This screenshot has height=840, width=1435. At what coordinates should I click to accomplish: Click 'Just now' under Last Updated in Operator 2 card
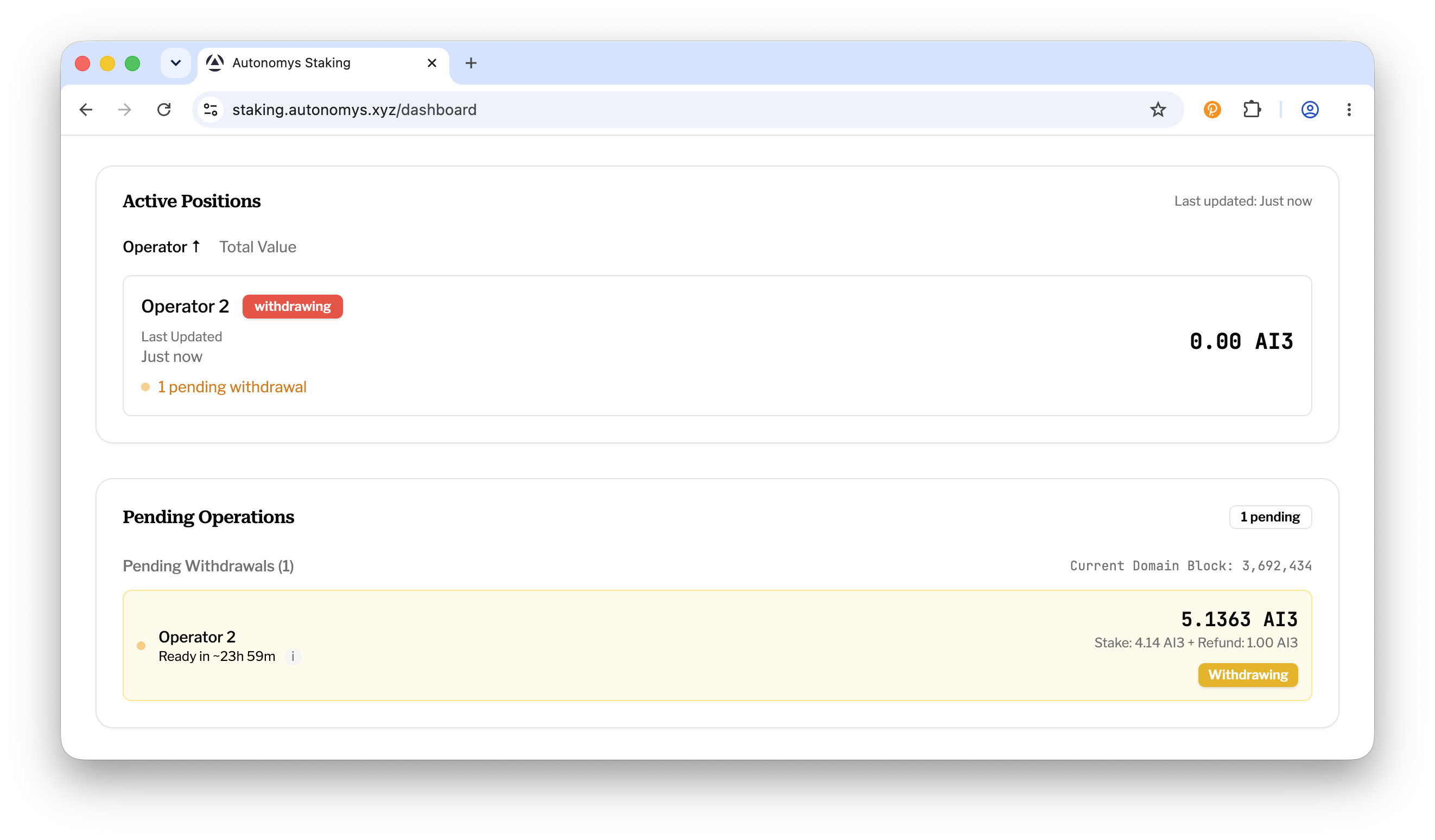172,357
